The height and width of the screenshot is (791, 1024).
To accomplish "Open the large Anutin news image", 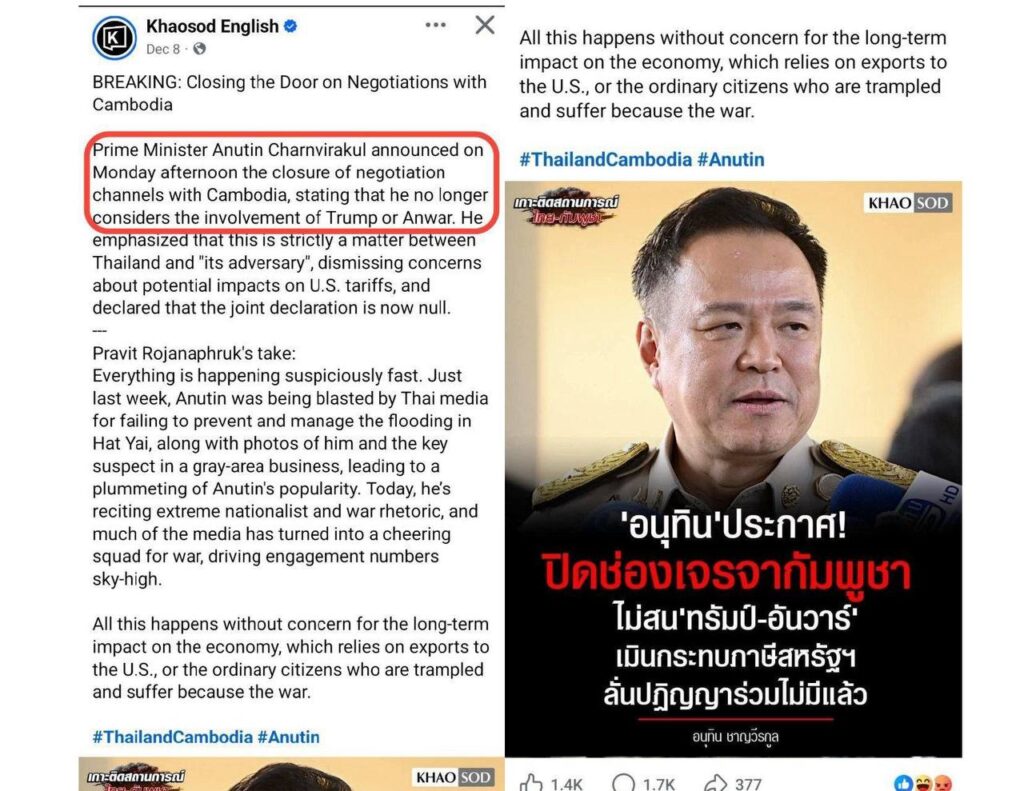I will pos(733,469).
